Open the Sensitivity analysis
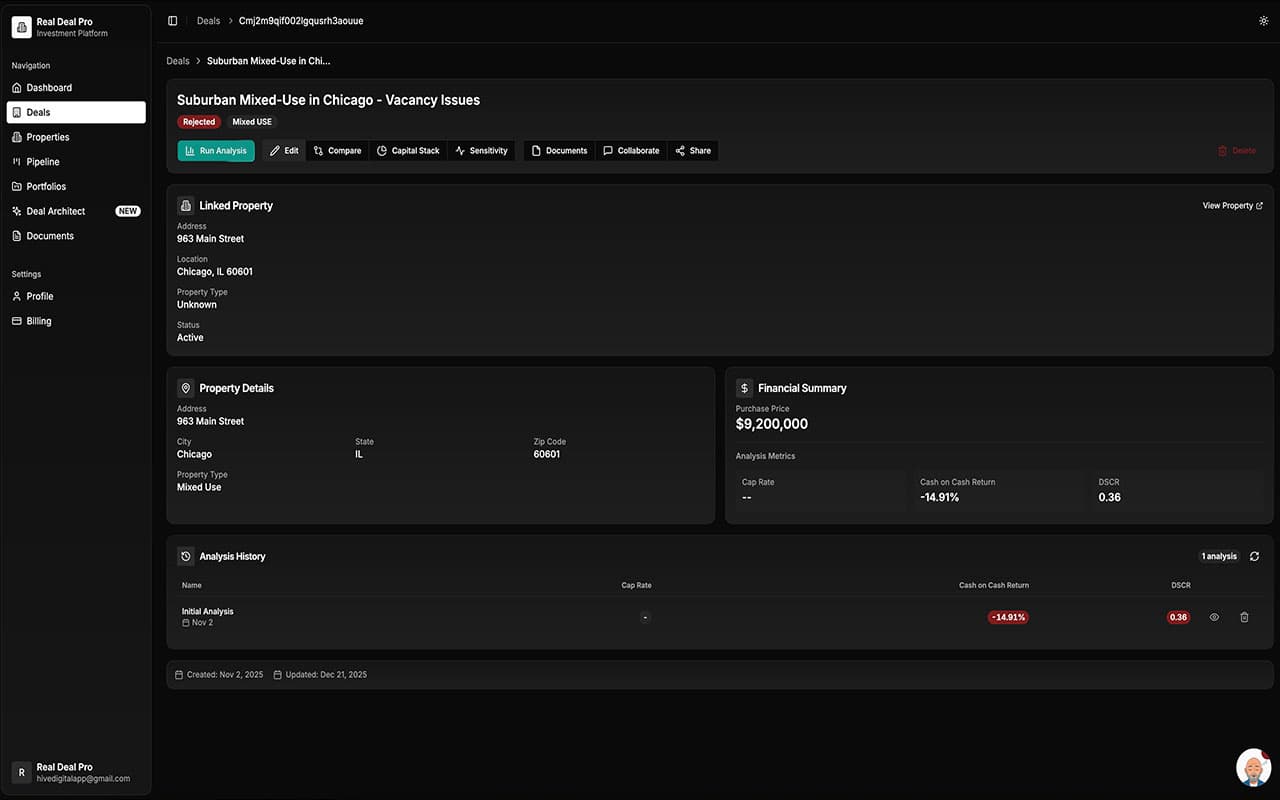 [481, 151]
